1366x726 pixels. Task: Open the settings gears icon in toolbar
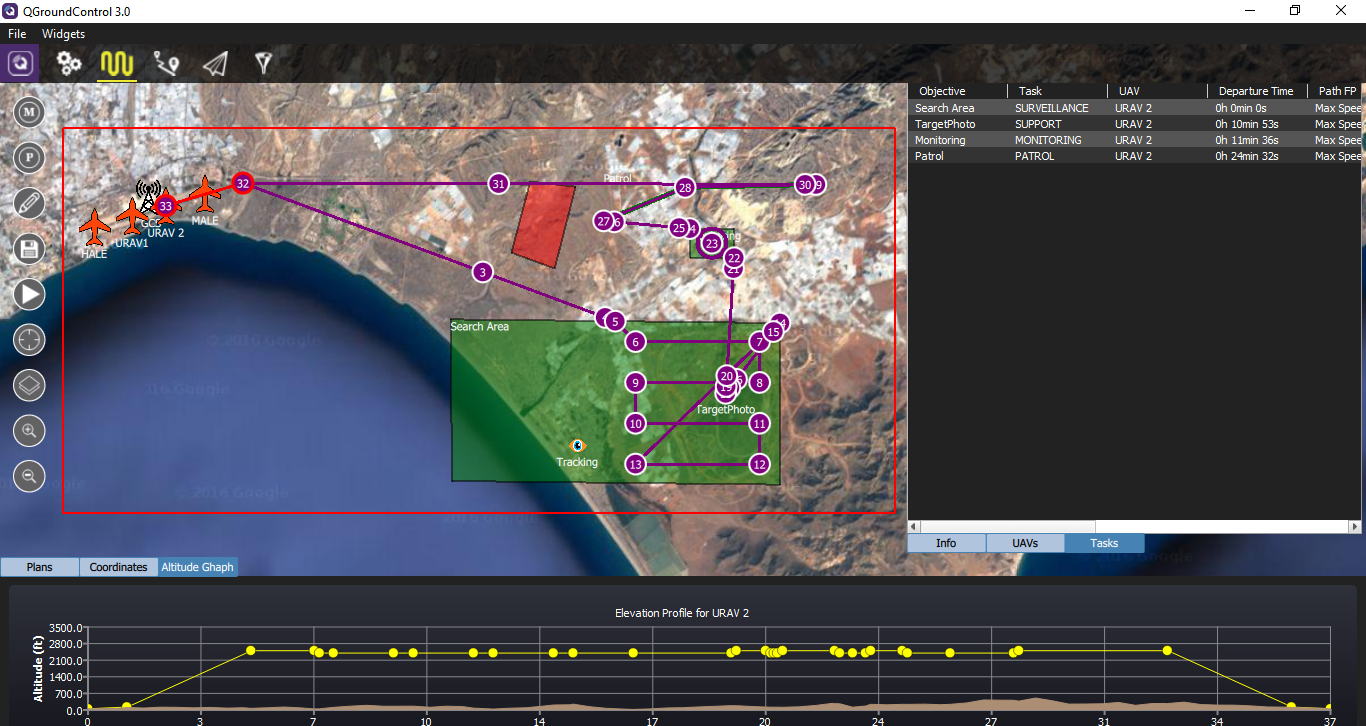68,64
